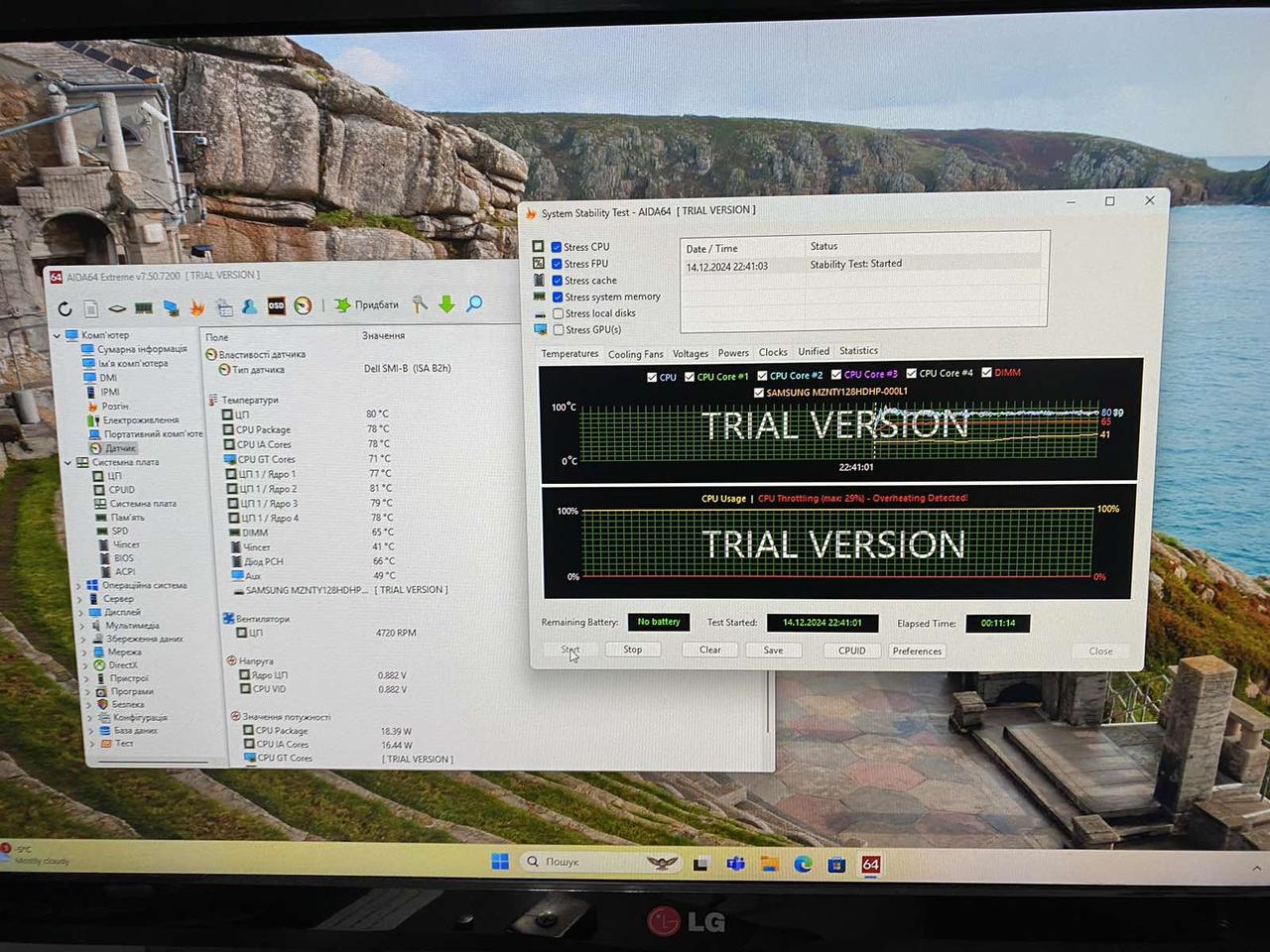Uncheck Stress cache checkbox
Image resolution: width=1270 pixels, height=952 pixels.
[558, 281]
